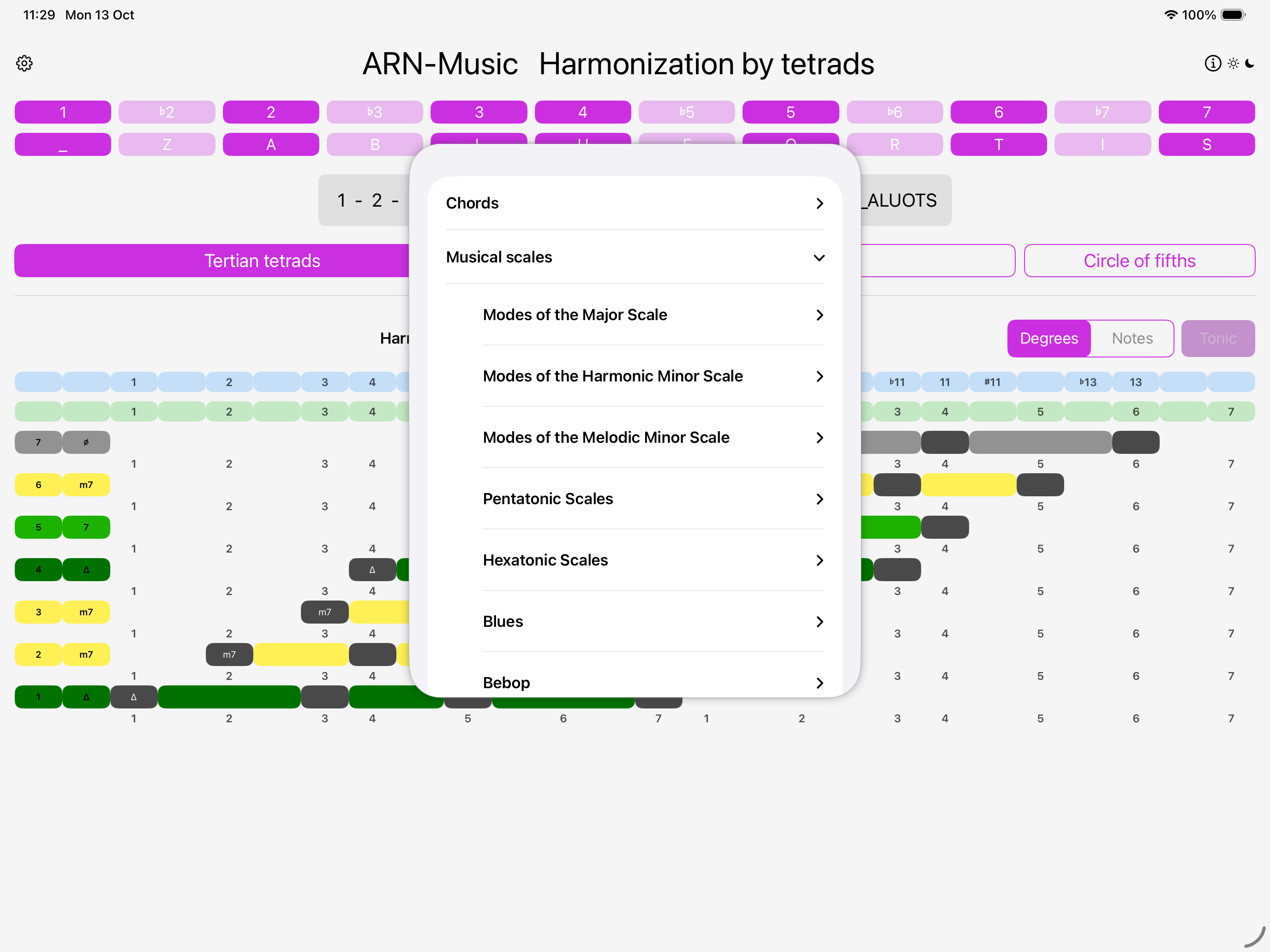Collapse the Musical scales section
The image size is (1270, 952).
click(x=635, y=257)
